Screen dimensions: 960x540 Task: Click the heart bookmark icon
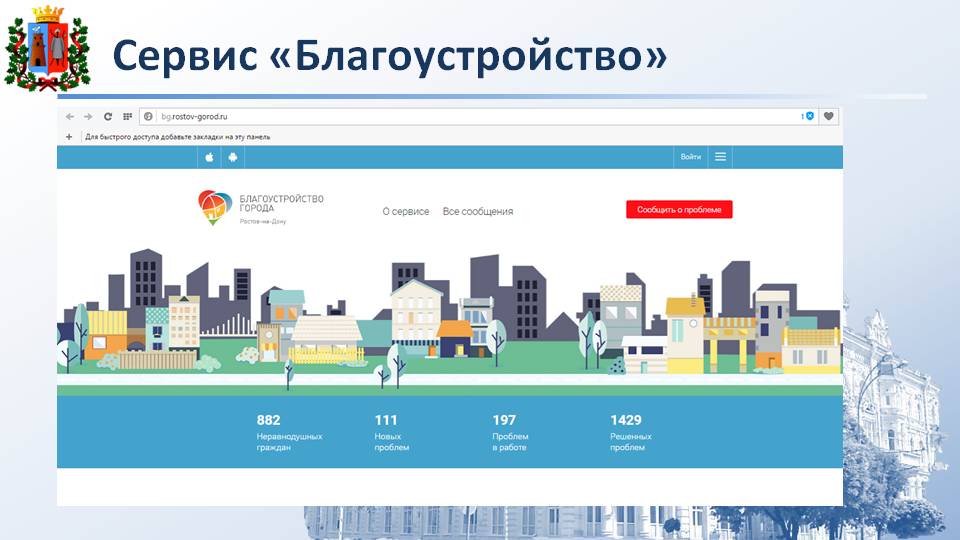pos(829,117)
